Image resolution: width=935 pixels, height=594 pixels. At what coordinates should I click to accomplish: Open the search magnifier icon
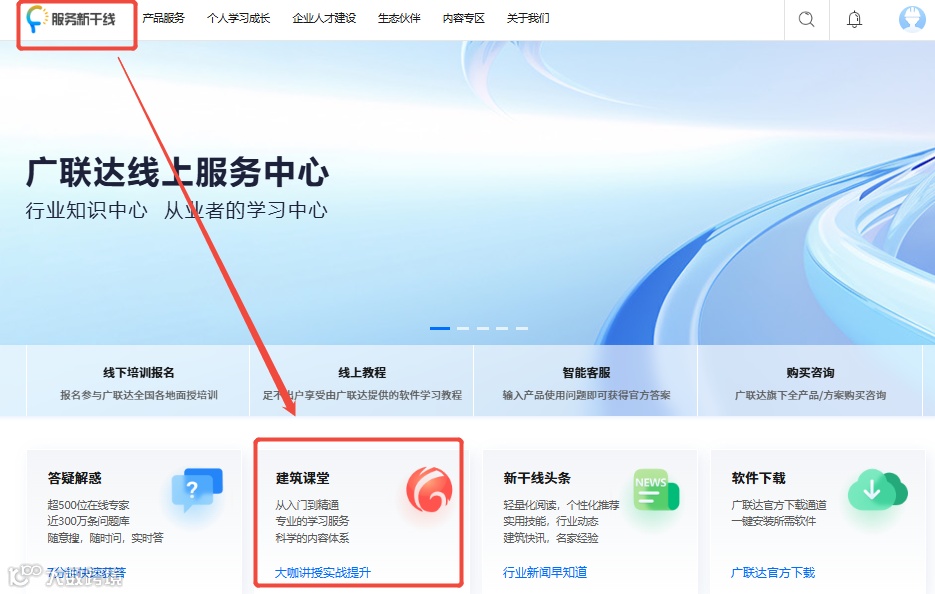click(x=806, y=19)
